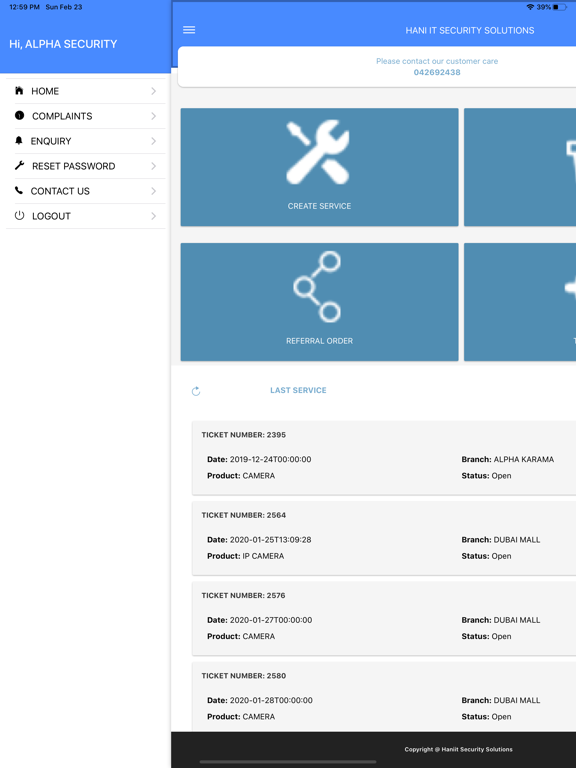Select LOGOUT in the sidebar

click(86, 216)
